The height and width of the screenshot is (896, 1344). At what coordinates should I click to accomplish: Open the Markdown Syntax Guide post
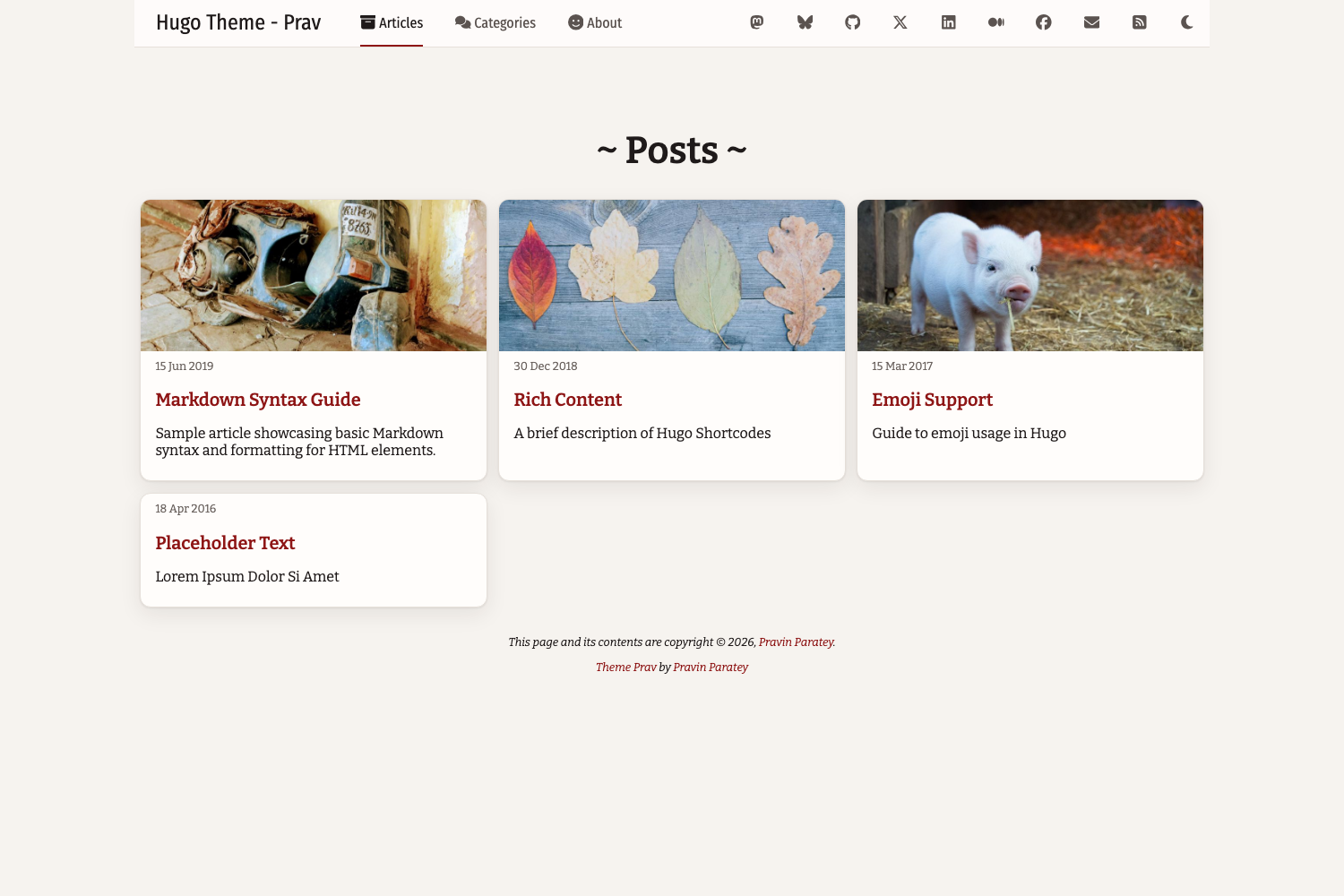coord(258,400)
